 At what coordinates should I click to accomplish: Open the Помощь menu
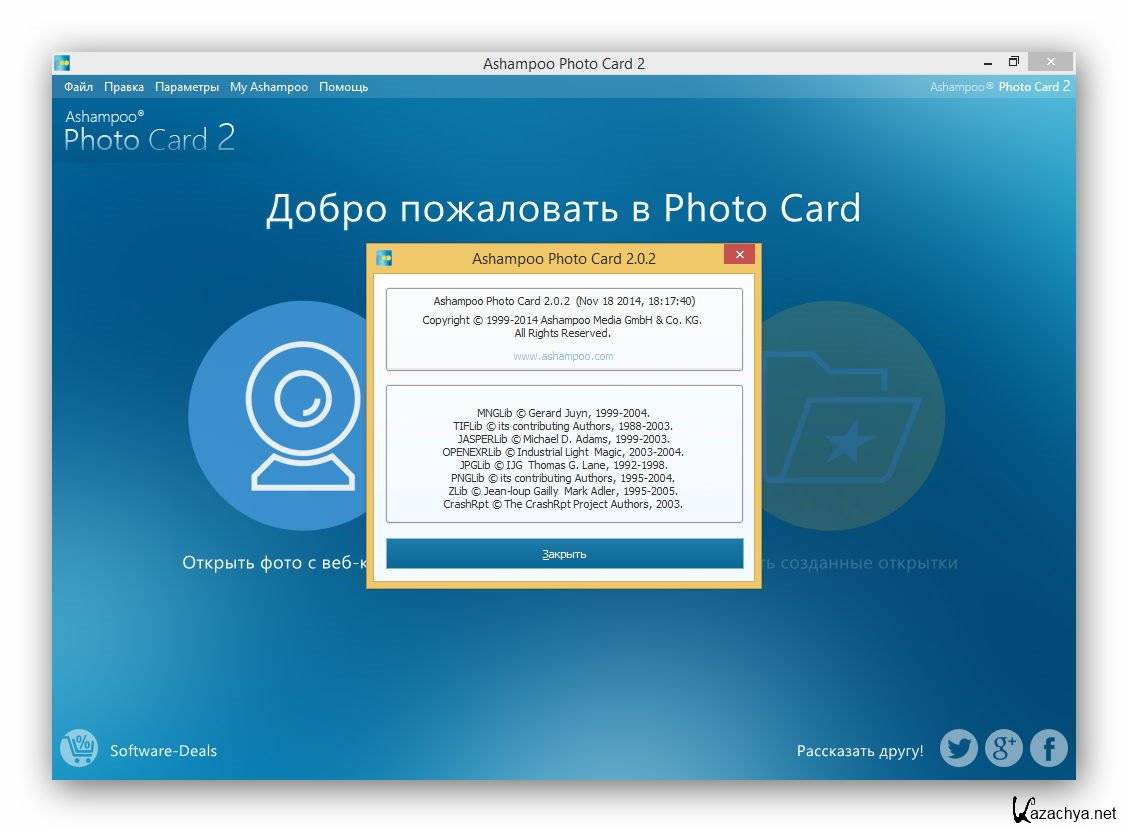(343, 87)
